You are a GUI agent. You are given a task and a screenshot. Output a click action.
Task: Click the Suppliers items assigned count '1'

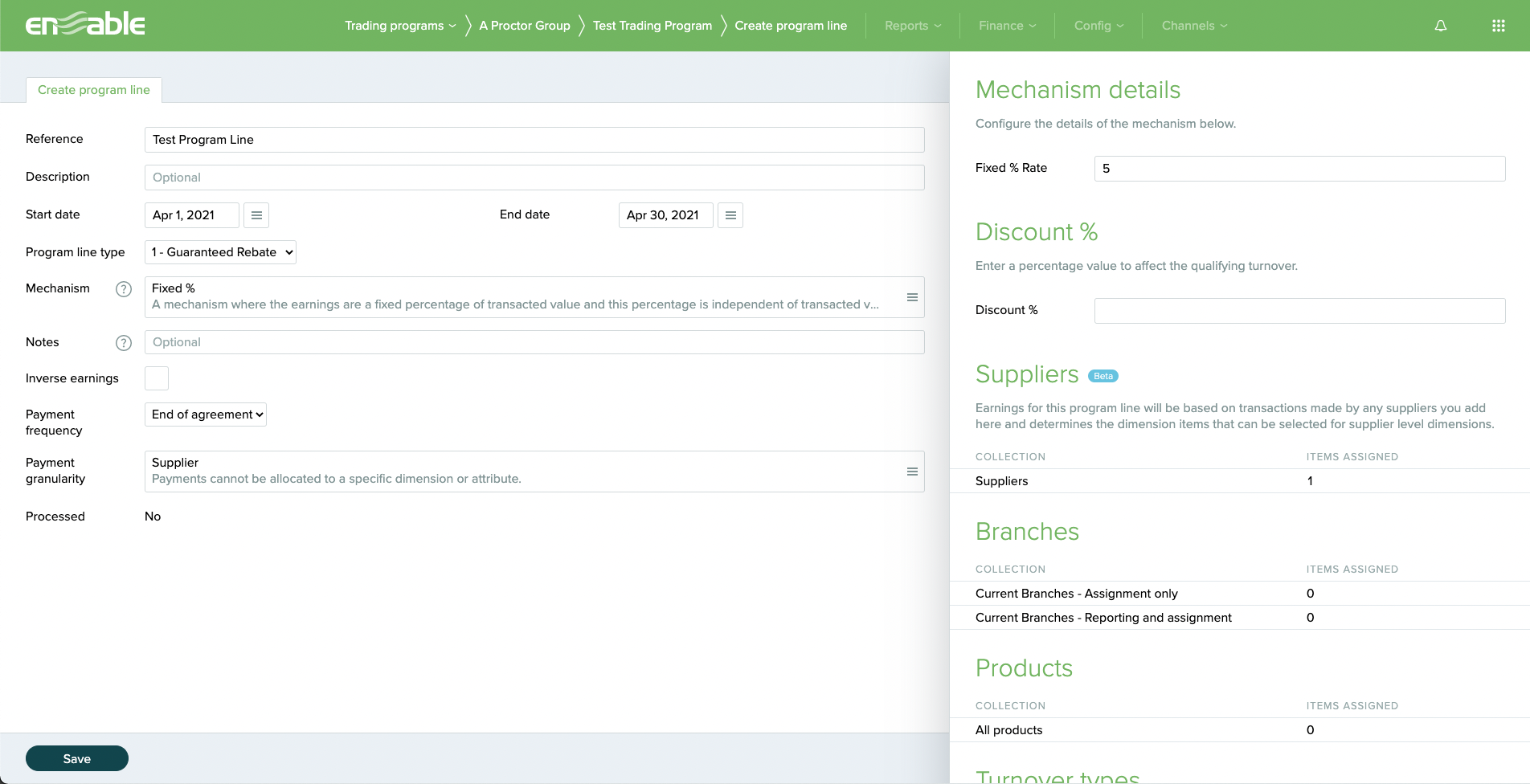[1310, 481]
